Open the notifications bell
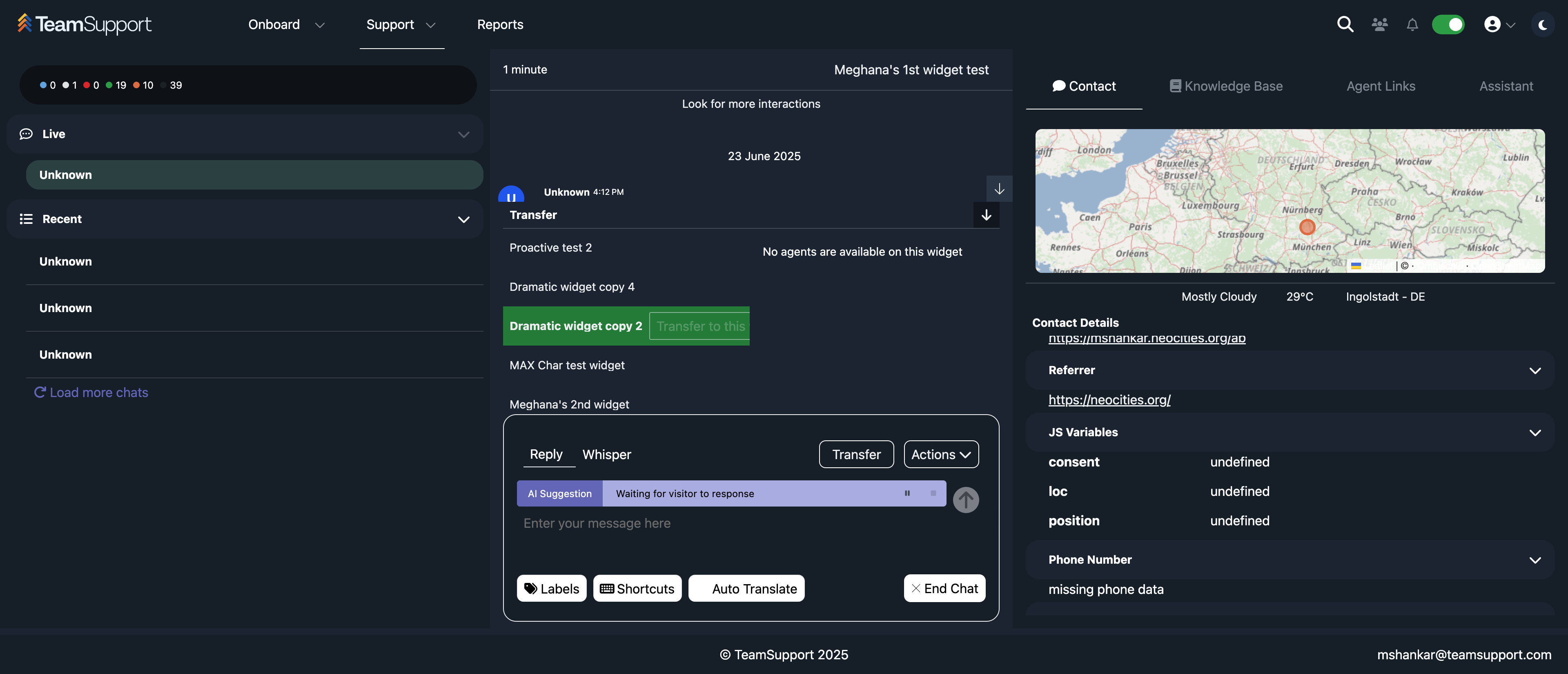Image resolution: width=1568 pixels, height=674 pixels. coord(1412,25)
